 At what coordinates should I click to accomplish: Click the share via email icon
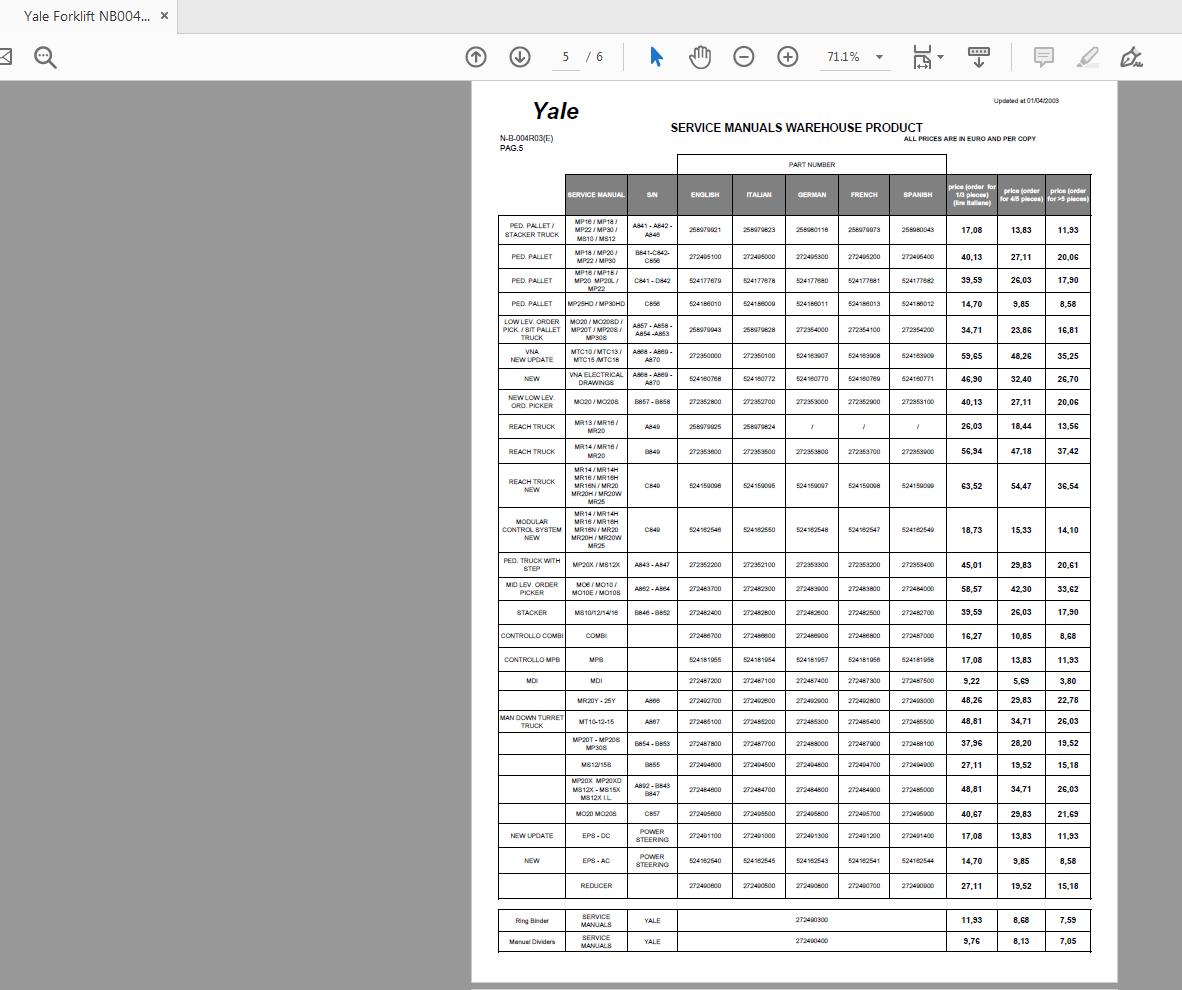pos(8,57)
